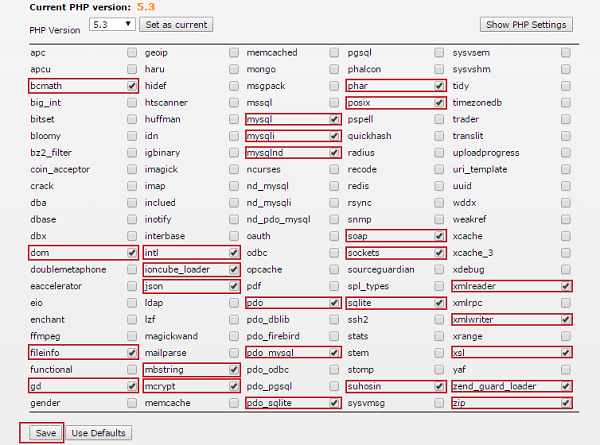Disable the zip extension checkbox
This screenshot has width=600, height=445.
(x=566, y=403)
